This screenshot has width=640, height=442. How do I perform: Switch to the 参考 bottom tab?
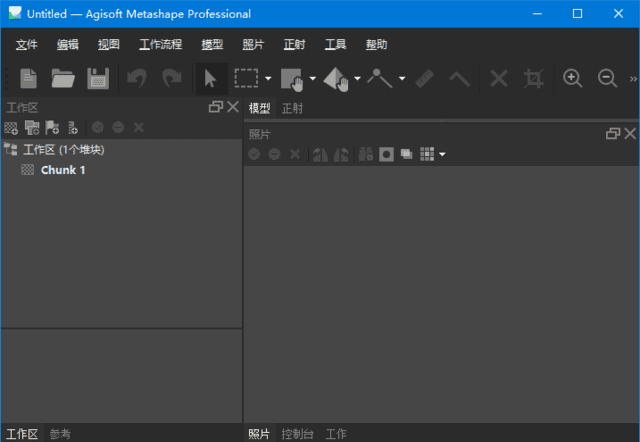[x=60, y=433]
